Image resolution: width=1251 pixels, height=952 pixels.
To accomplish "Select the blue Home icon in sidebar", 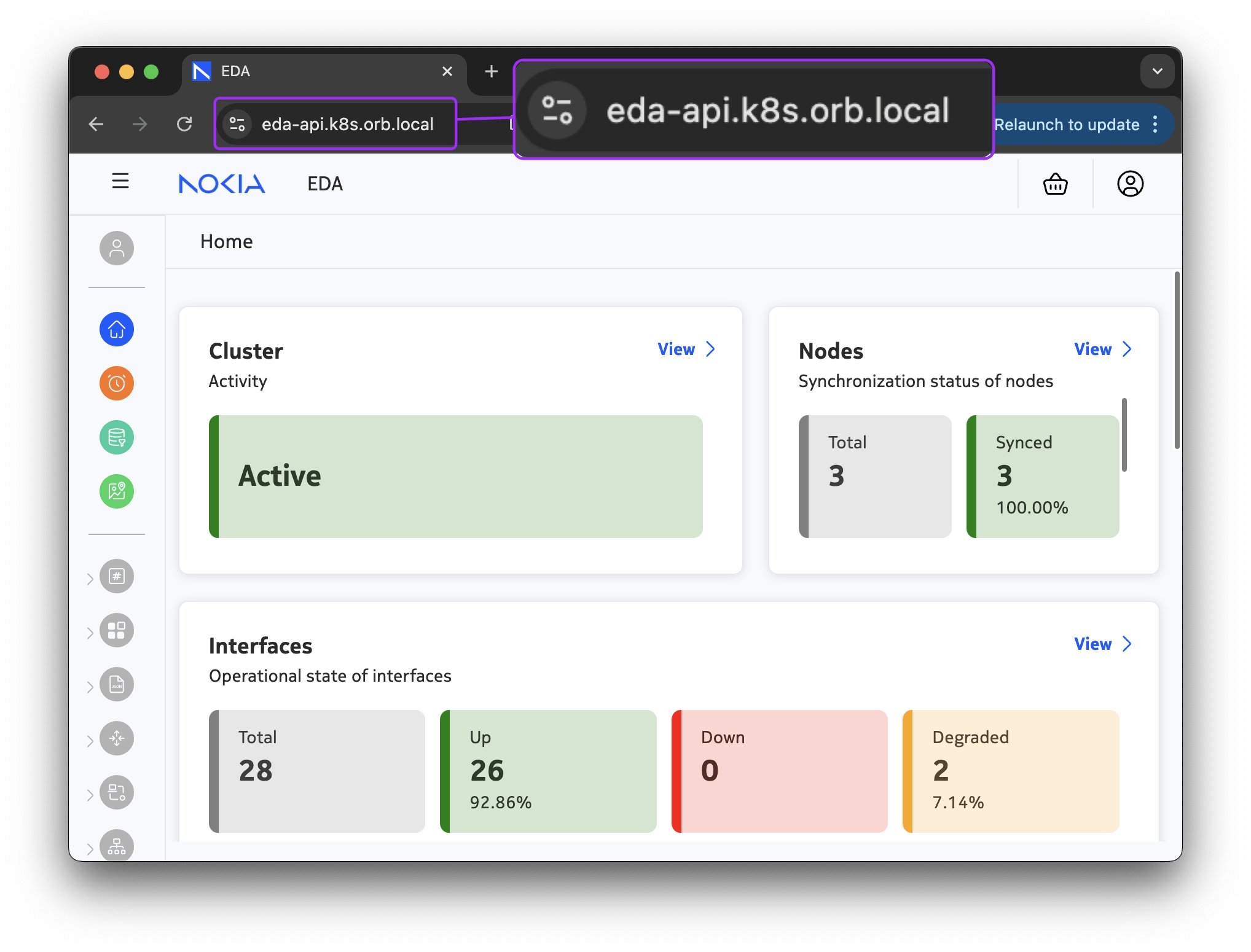I will (116, 329).
